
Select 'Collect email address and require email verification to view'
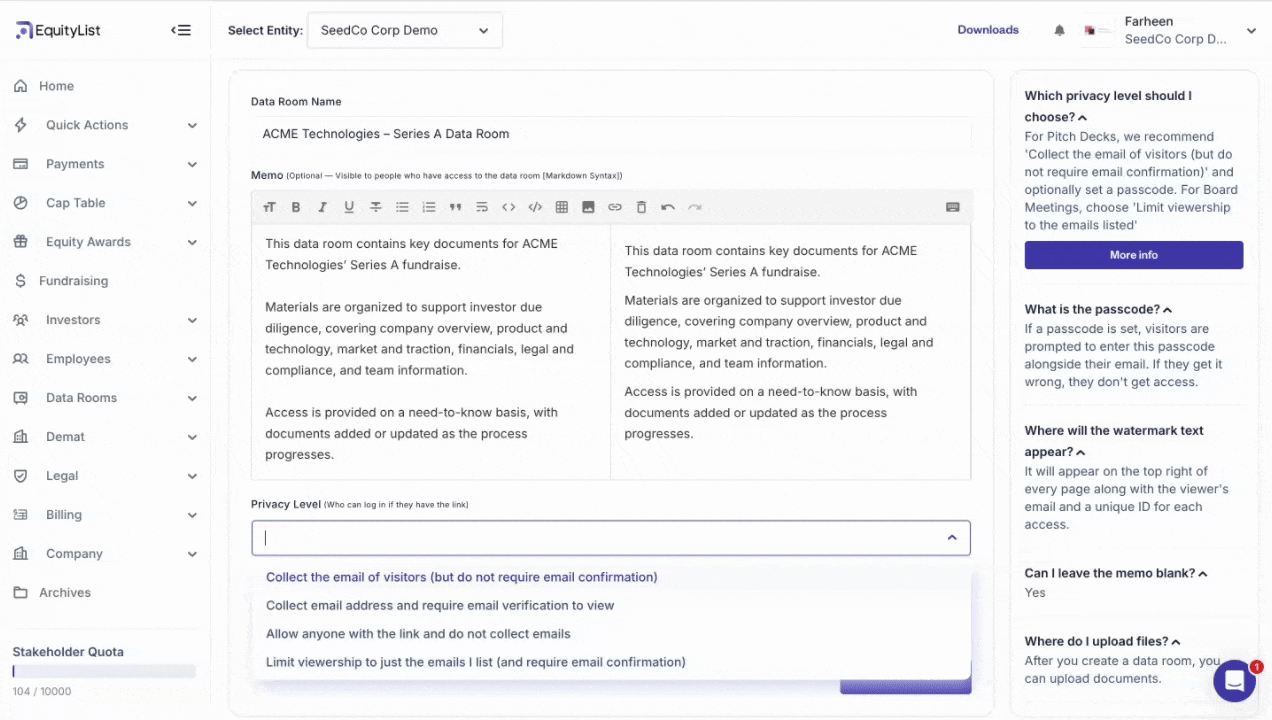point(440,605)
